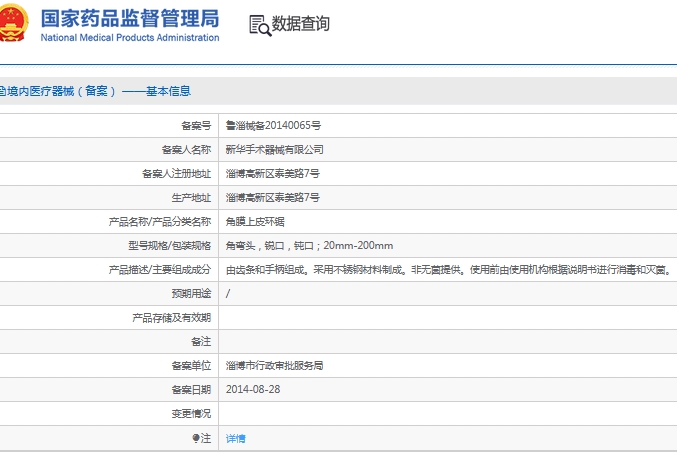The image size is (677, 459).
Task: Click the 备案人注册地址 label
Action: click(176, 174)
